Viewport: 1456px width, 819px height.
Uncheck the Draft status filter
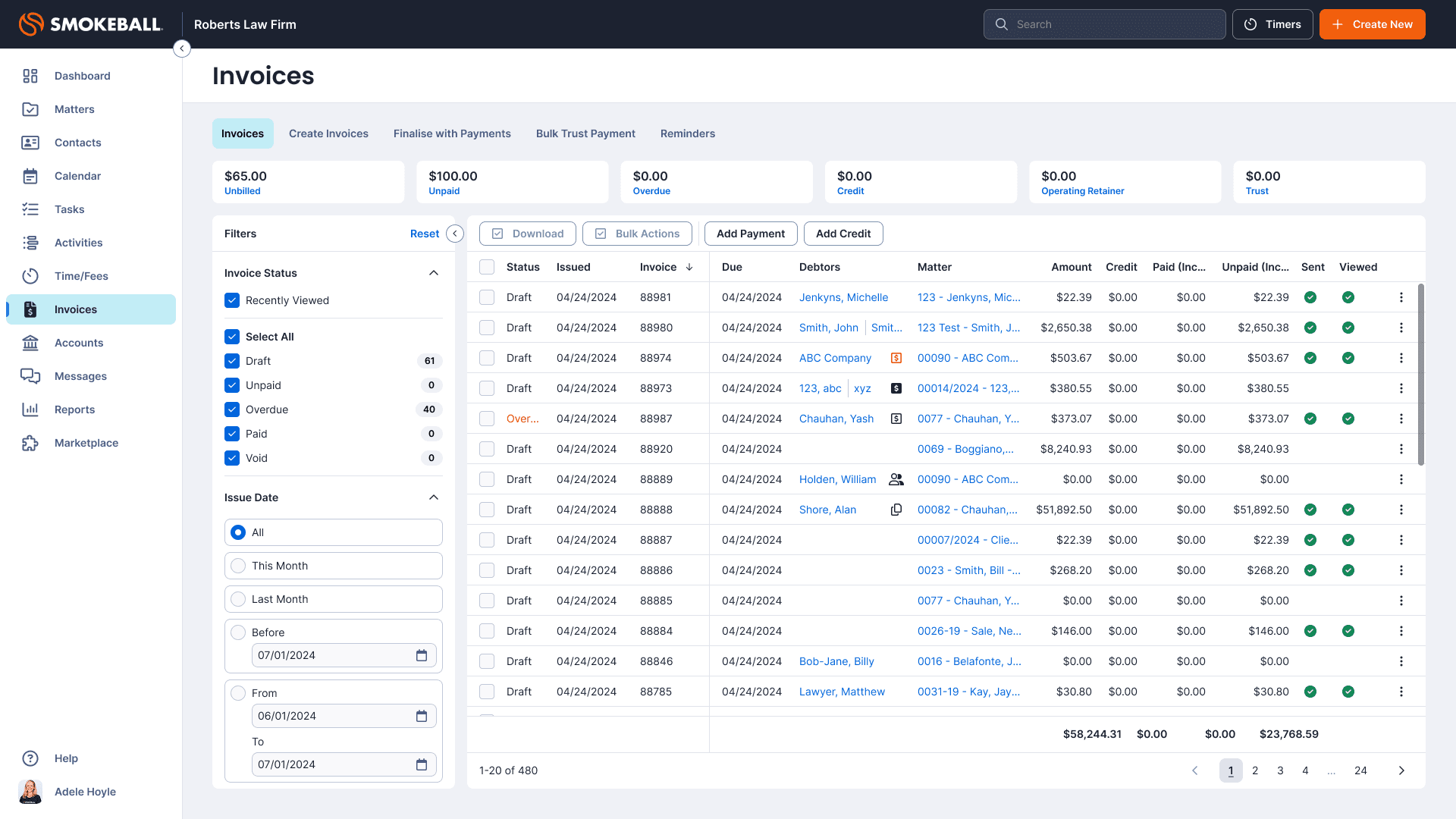pos(232,361)
